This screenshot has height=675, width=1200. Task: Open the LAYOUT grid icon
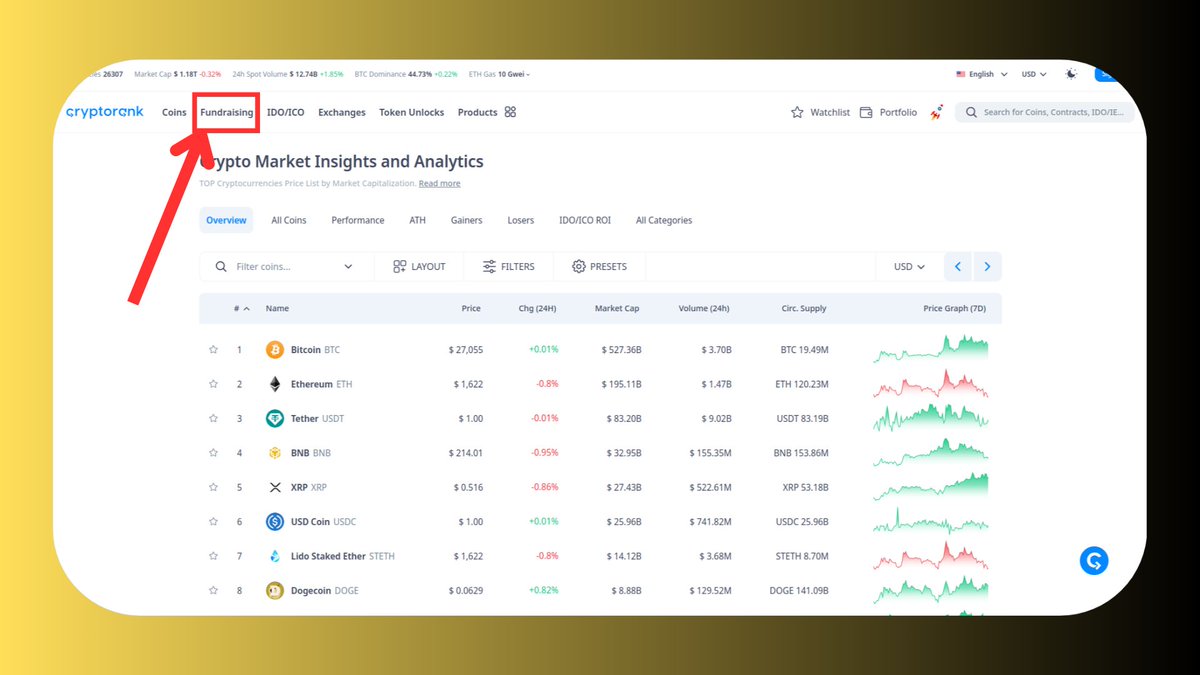tap(399, 266)
